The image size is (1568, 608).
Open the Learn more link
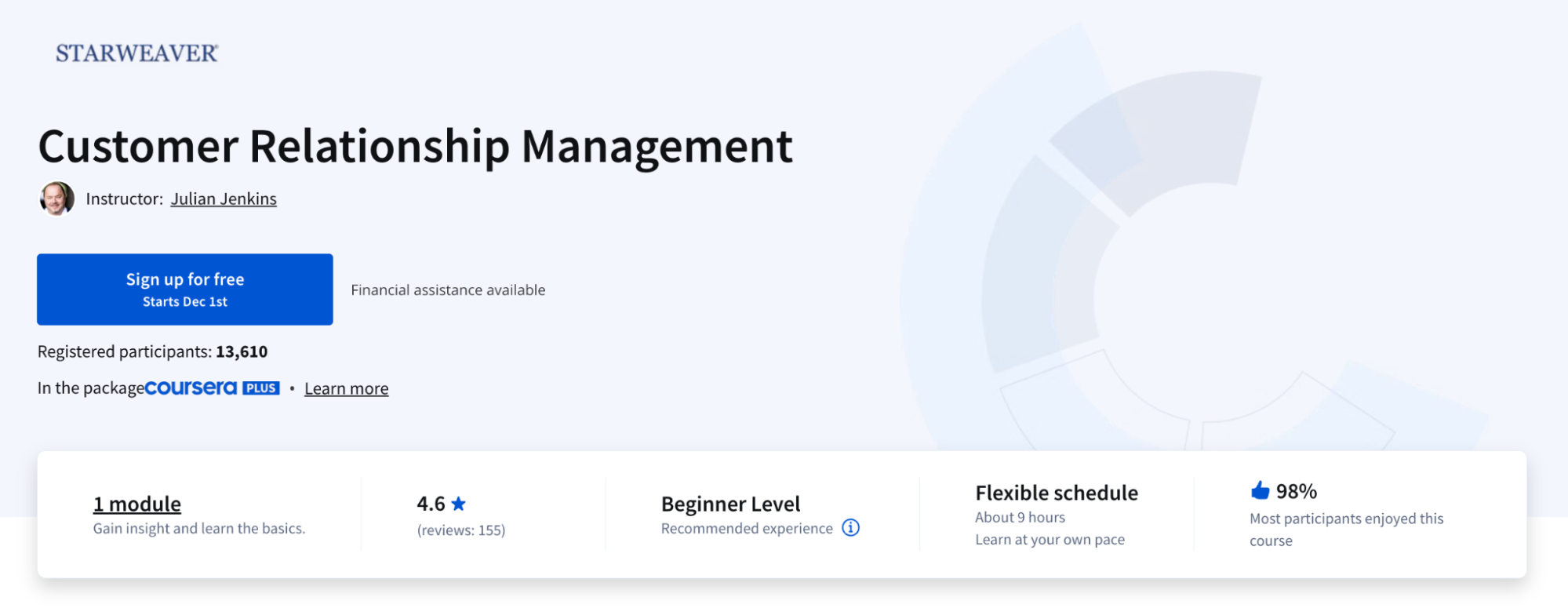346,389
